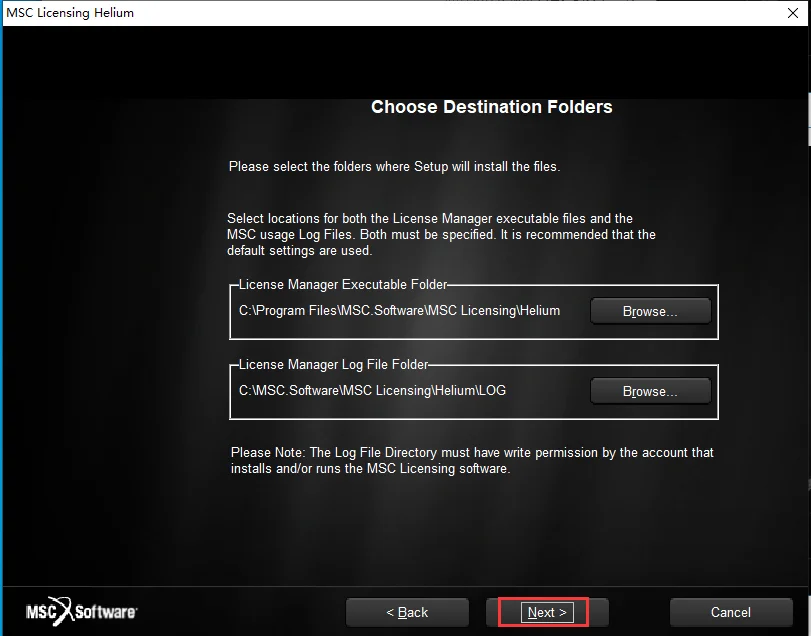Select the log folder path C:\MSC.Software\MSC Licensing\Helium\LOG

pyautogui.click(x=372, y=390)
